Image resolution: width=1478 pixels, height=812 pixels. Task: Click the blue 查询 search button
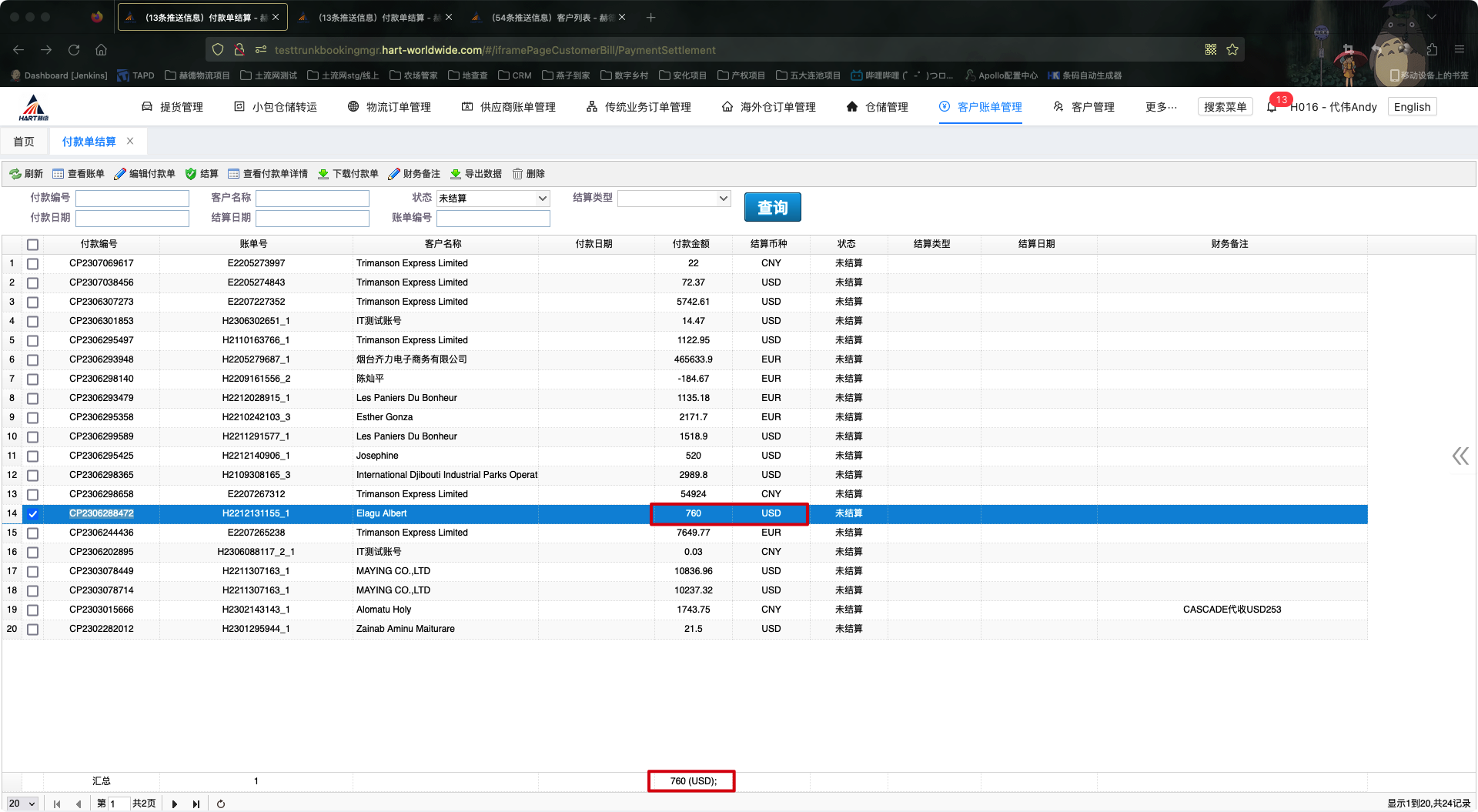click(x=772, y=208)
